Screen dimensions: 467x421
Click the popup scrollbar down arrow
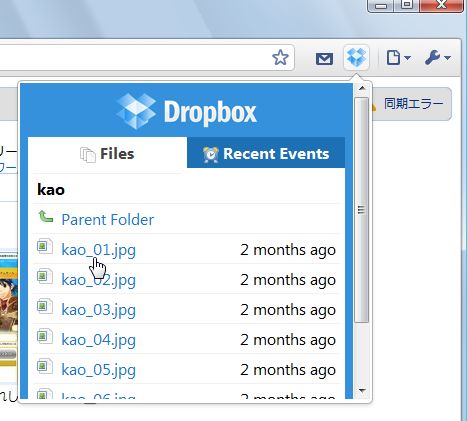click(362, 390)
